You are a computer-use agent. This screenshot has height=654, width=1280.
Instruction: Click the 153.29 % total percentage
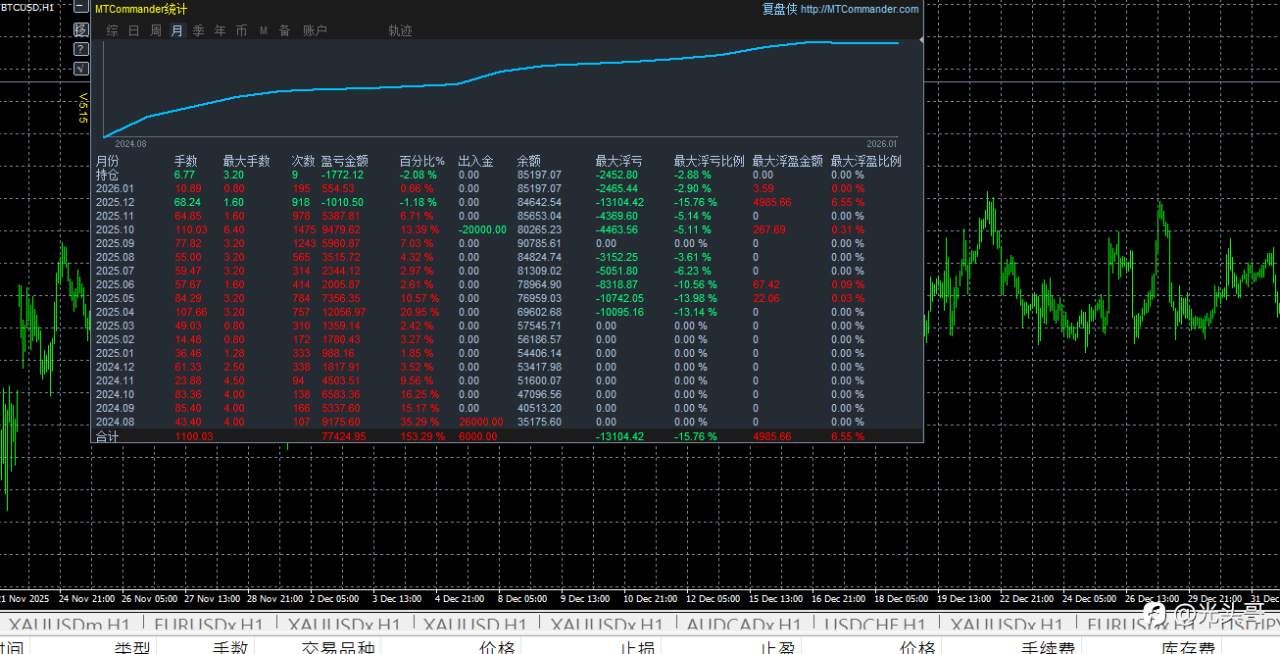click(424, 437)
